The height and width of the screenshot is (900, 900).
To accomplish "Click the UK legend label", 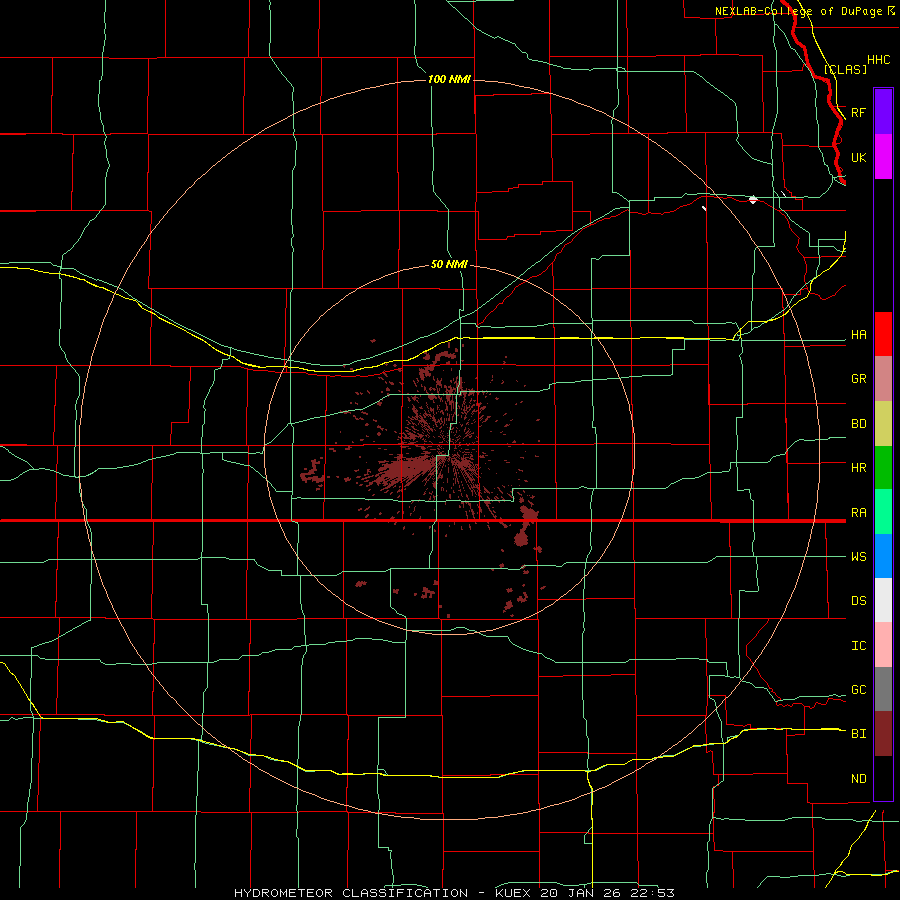I will pos(859,157).
